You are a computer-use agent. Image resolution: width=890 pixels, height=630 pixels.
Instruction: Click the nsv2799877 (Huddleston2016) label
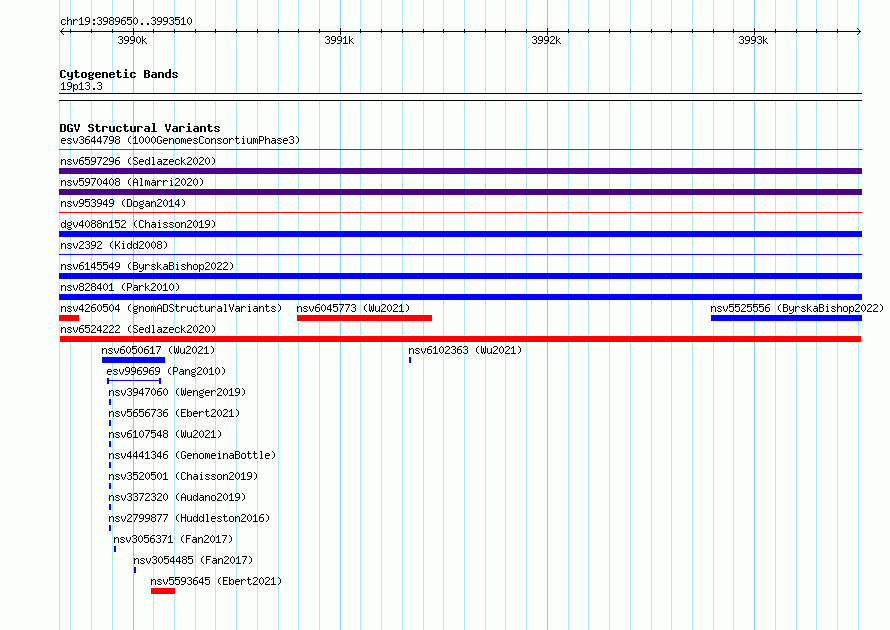189,518
